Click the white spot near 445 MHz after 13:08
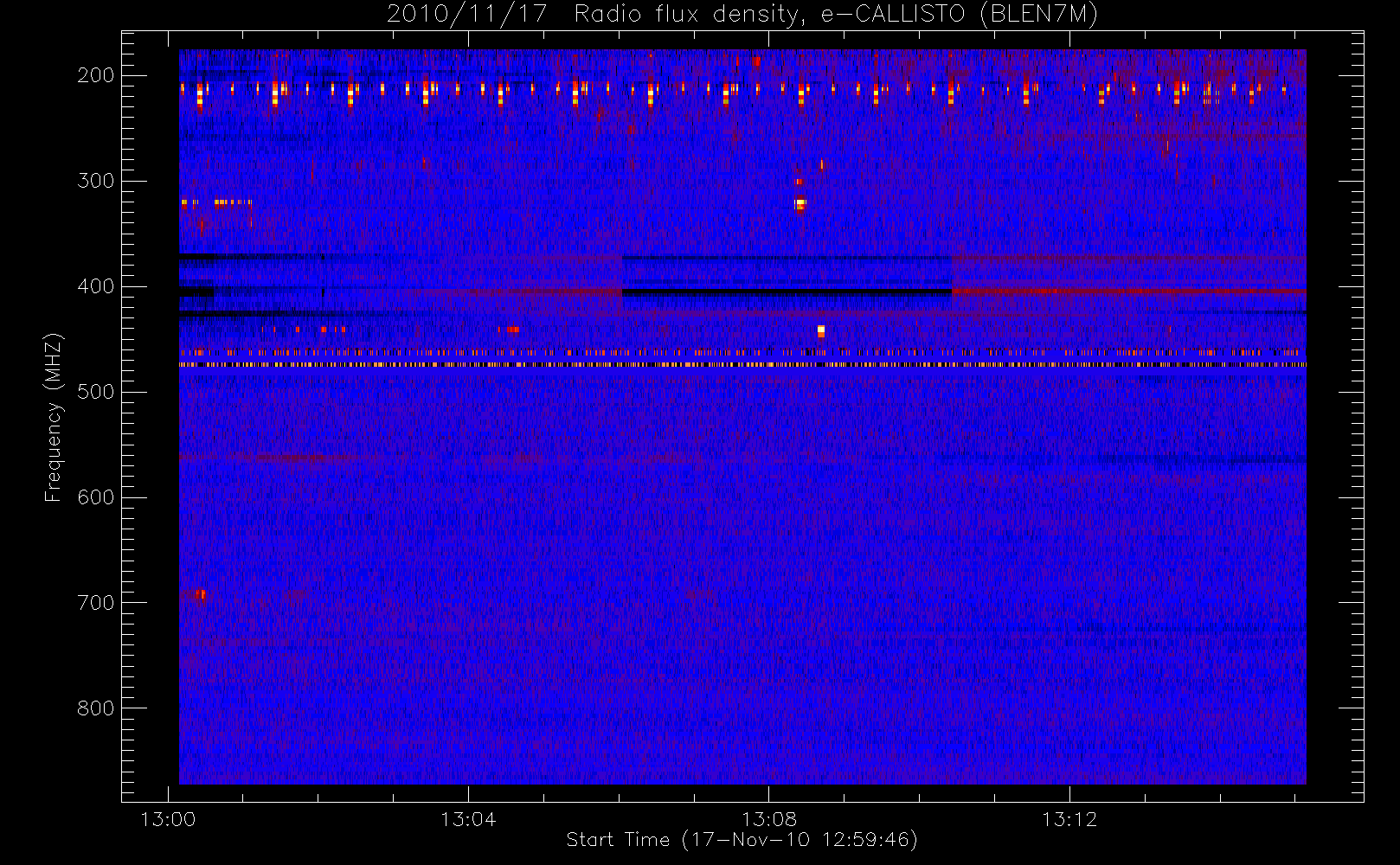 [x=821, y=330]
